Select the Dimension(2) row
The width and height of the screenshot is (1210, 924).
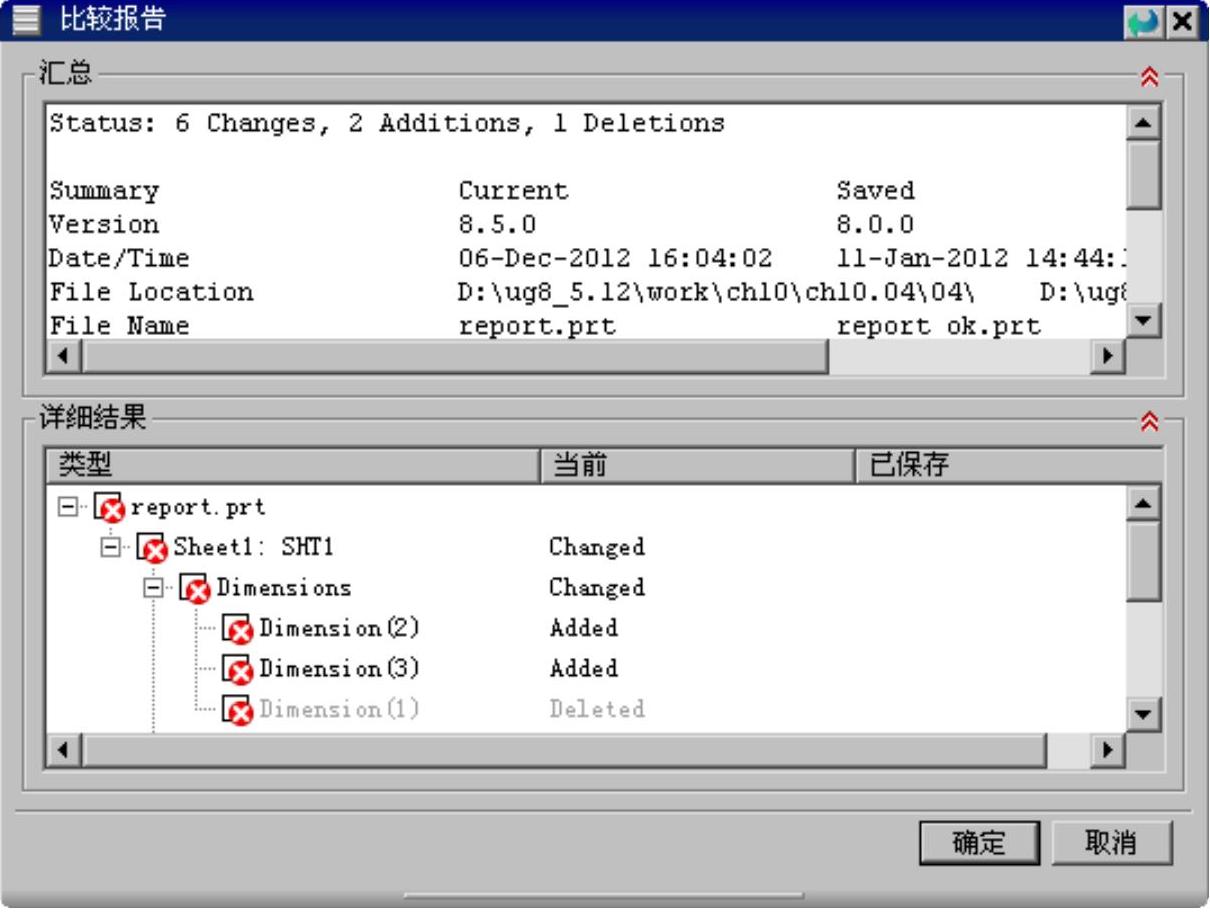pyautogui.click(x=339, y=628)
